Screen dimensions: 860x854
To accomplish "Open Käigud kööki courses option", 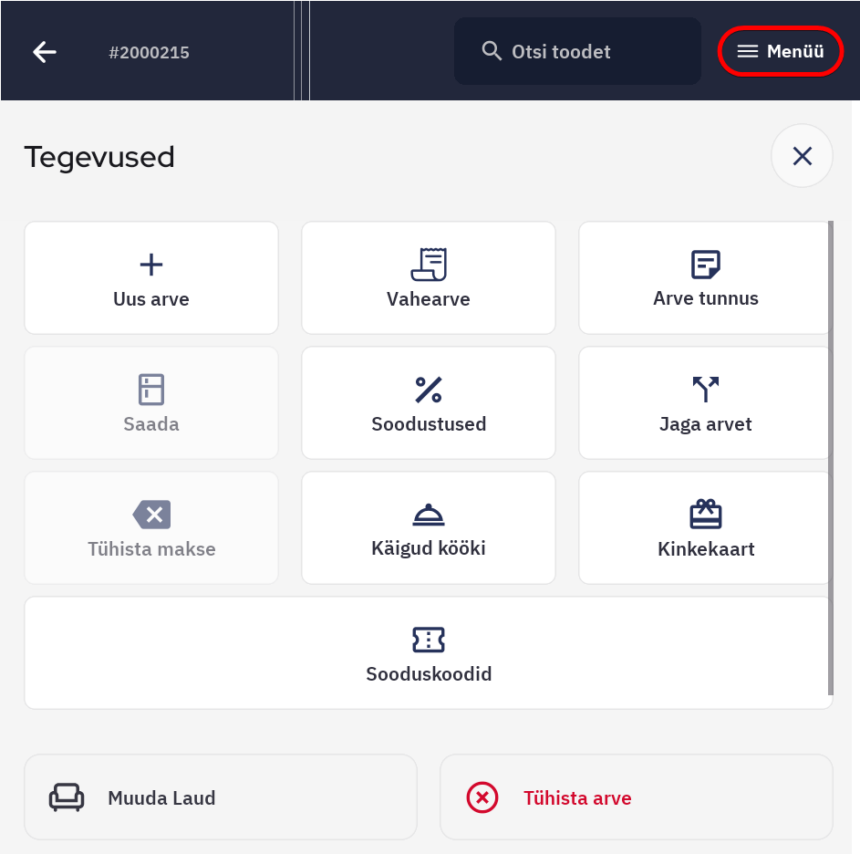I will pyautogui.click(x=428, y=528).
